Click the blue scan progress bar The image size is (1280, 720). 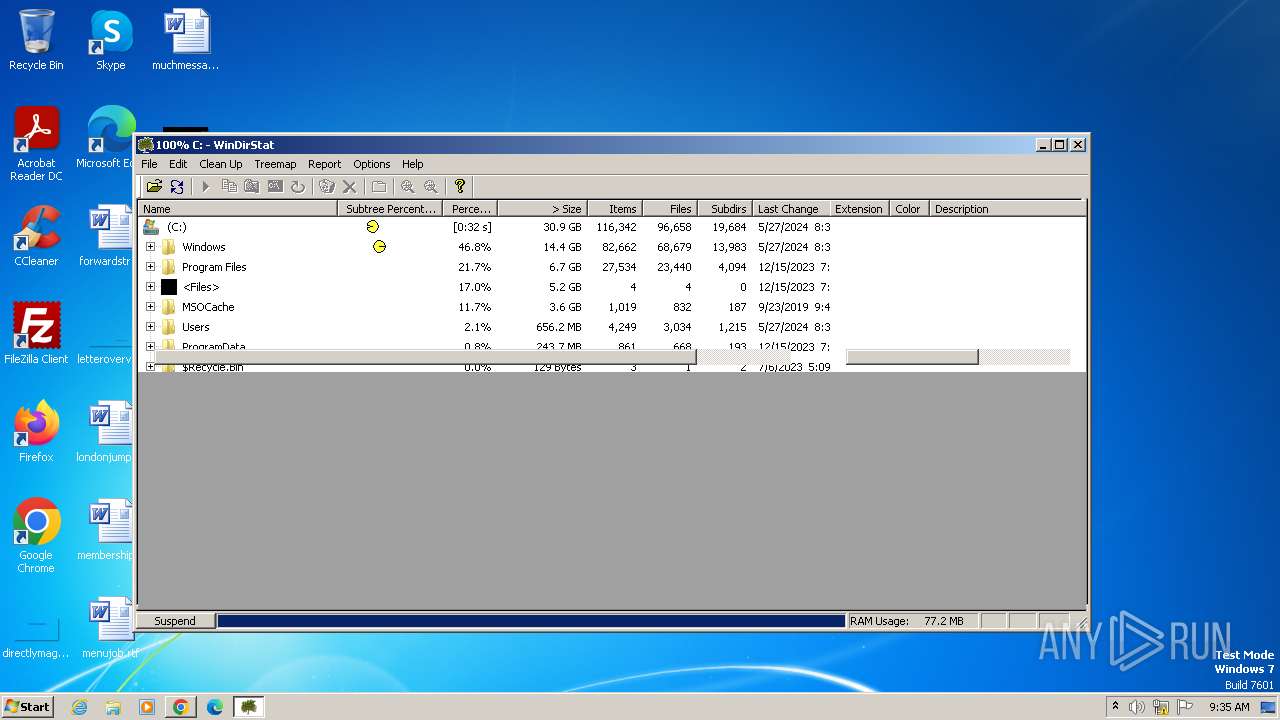(x=531, y=621)
